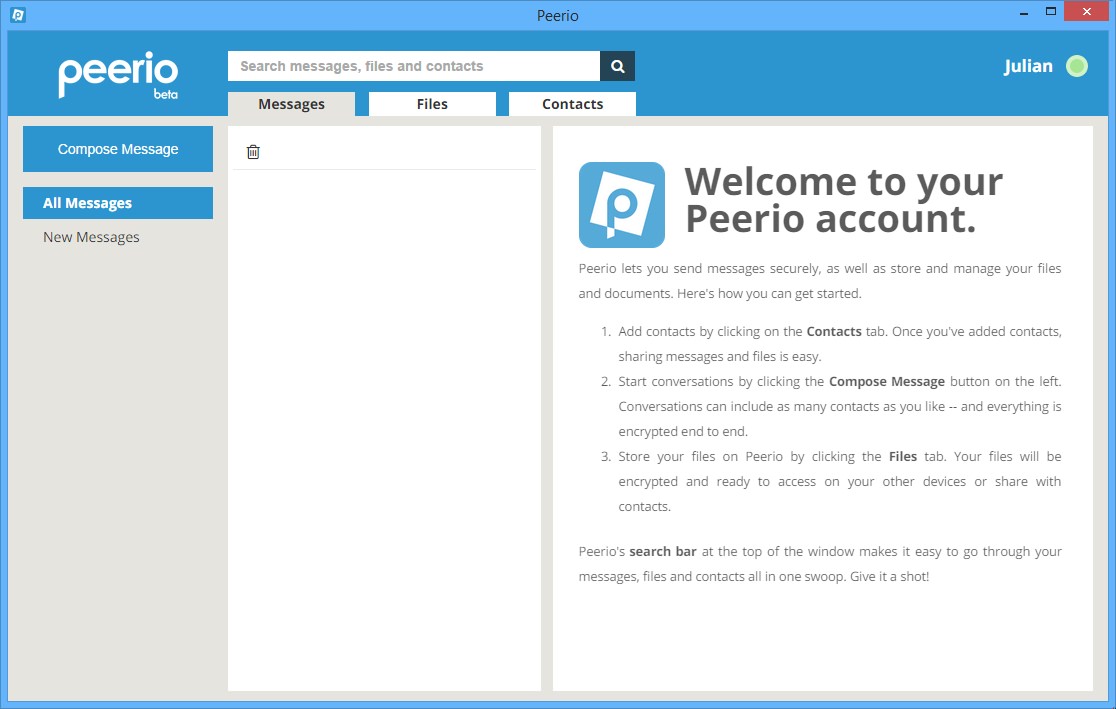Click inside the search messages input field

(x=400, y=65)
